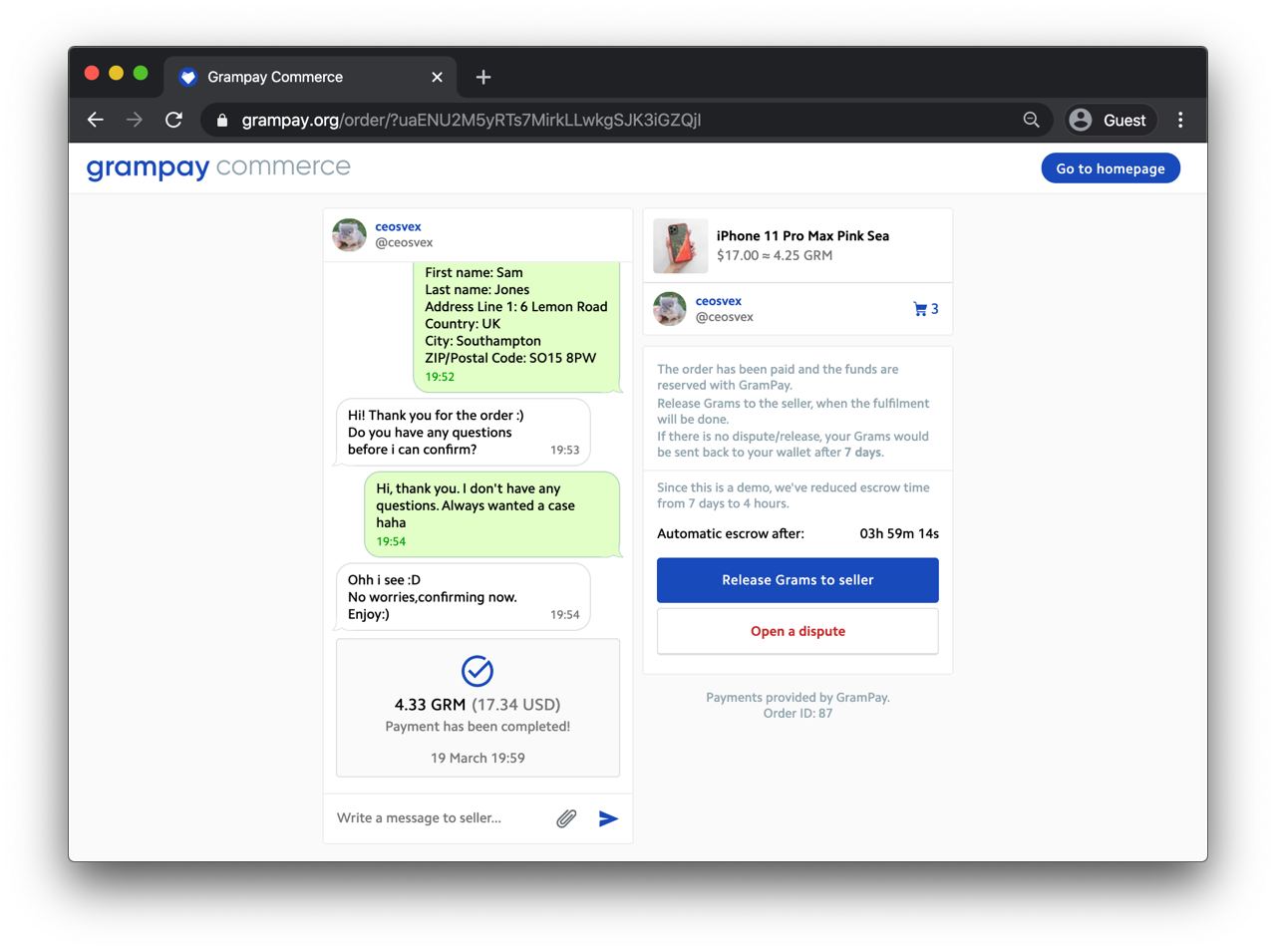Click the padlock site security icon
This screenshot has height=952, width=1276.
(x=222, y=121)
